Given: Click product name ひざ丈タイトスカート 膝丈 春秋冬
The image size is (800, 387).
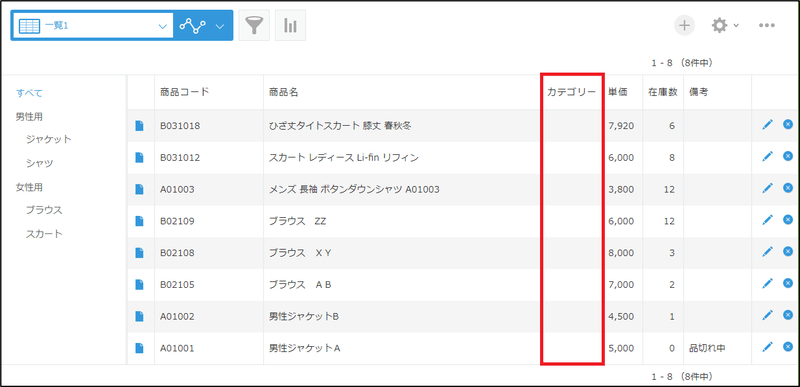Looking at the screenshot, I should click(x=340, y=126).
